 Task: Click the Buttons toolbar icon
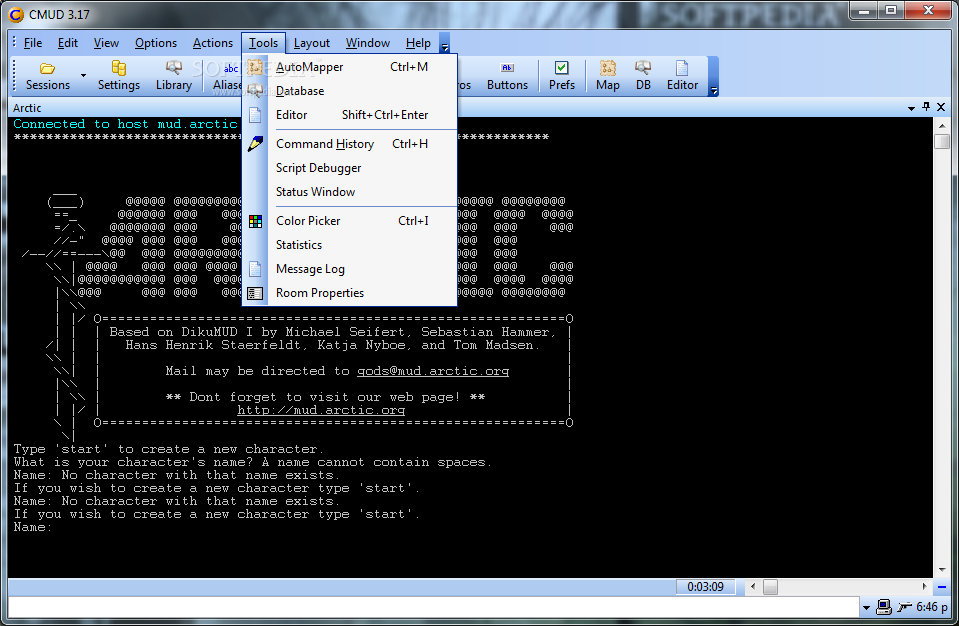point(507,76)
